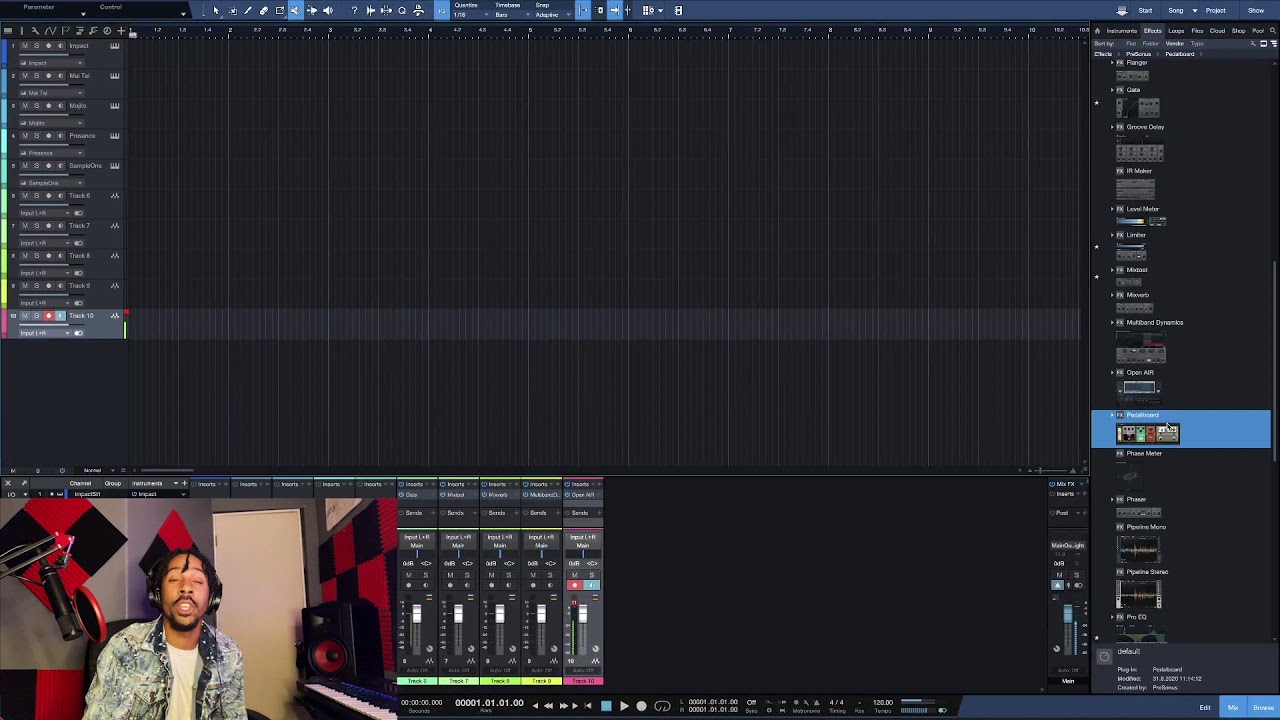Open the Shop browser tab
The width and height of the screenshot is (1280, 720).
pyautogui.click(x=1238, y=31)
